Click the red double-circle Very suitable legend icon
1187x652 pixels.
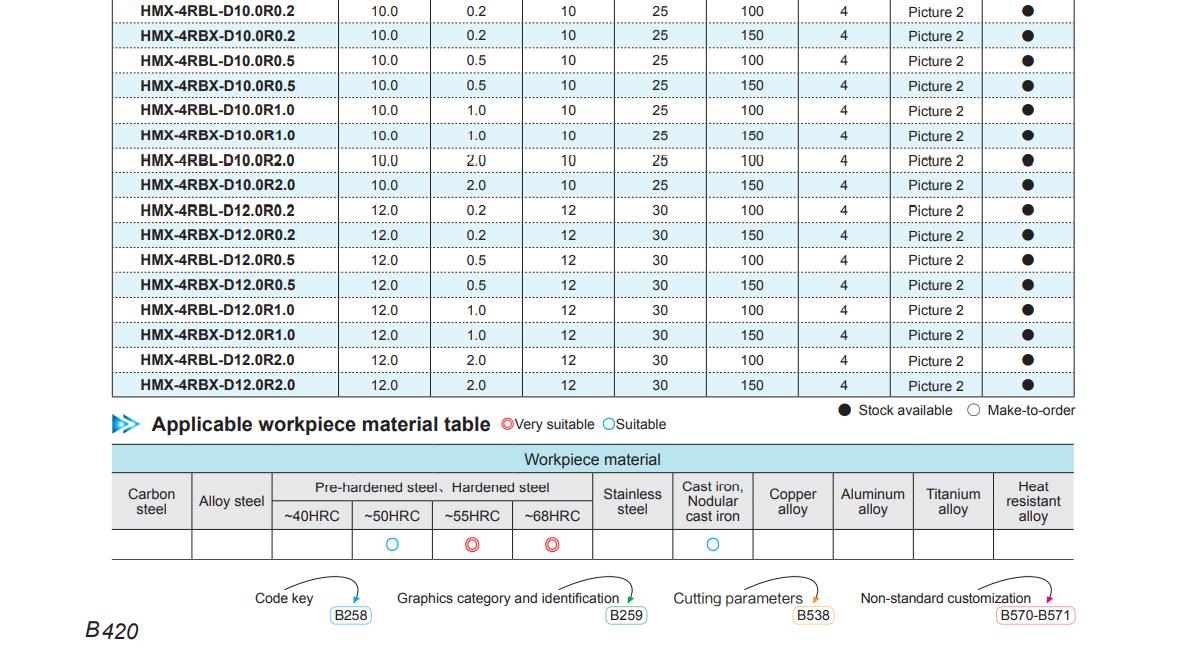(x=507, y=424)
